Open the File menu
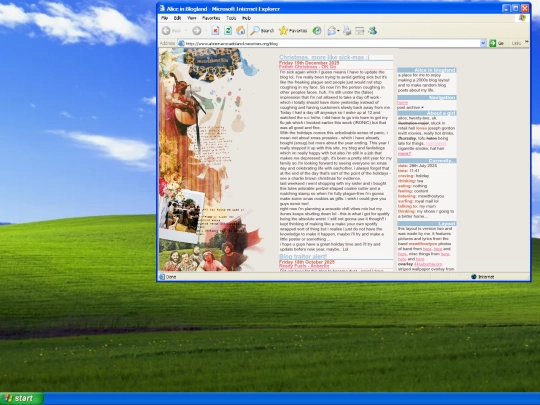 pos(164,18)
